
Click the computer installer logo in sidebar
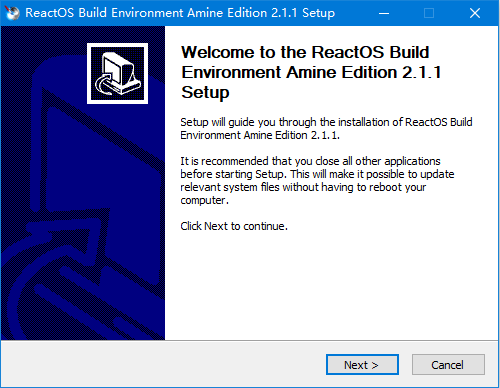pyautogui.click(x=117, y=73)
